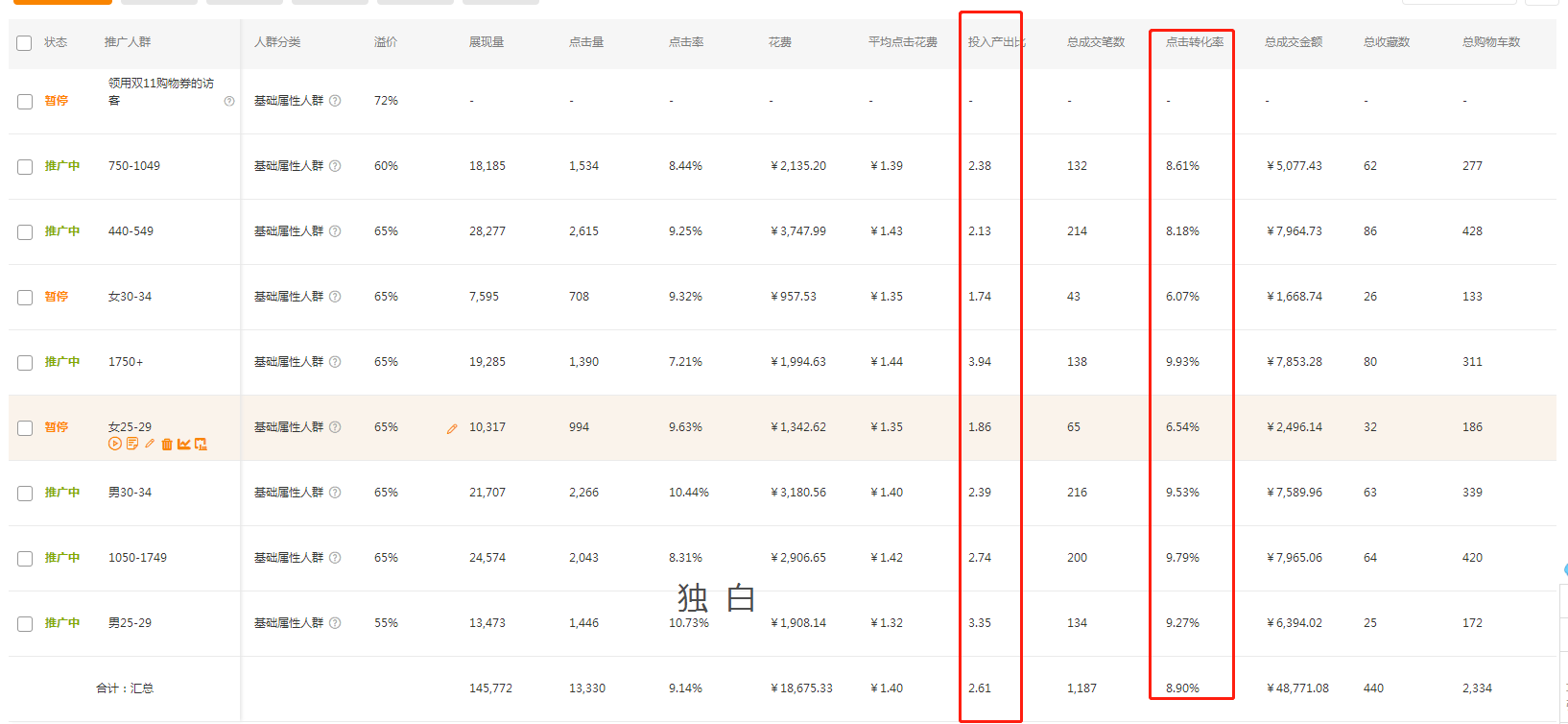Click the 55% premium value
The height and width of the screenshot is (724, 1568).
coord(386,623)
